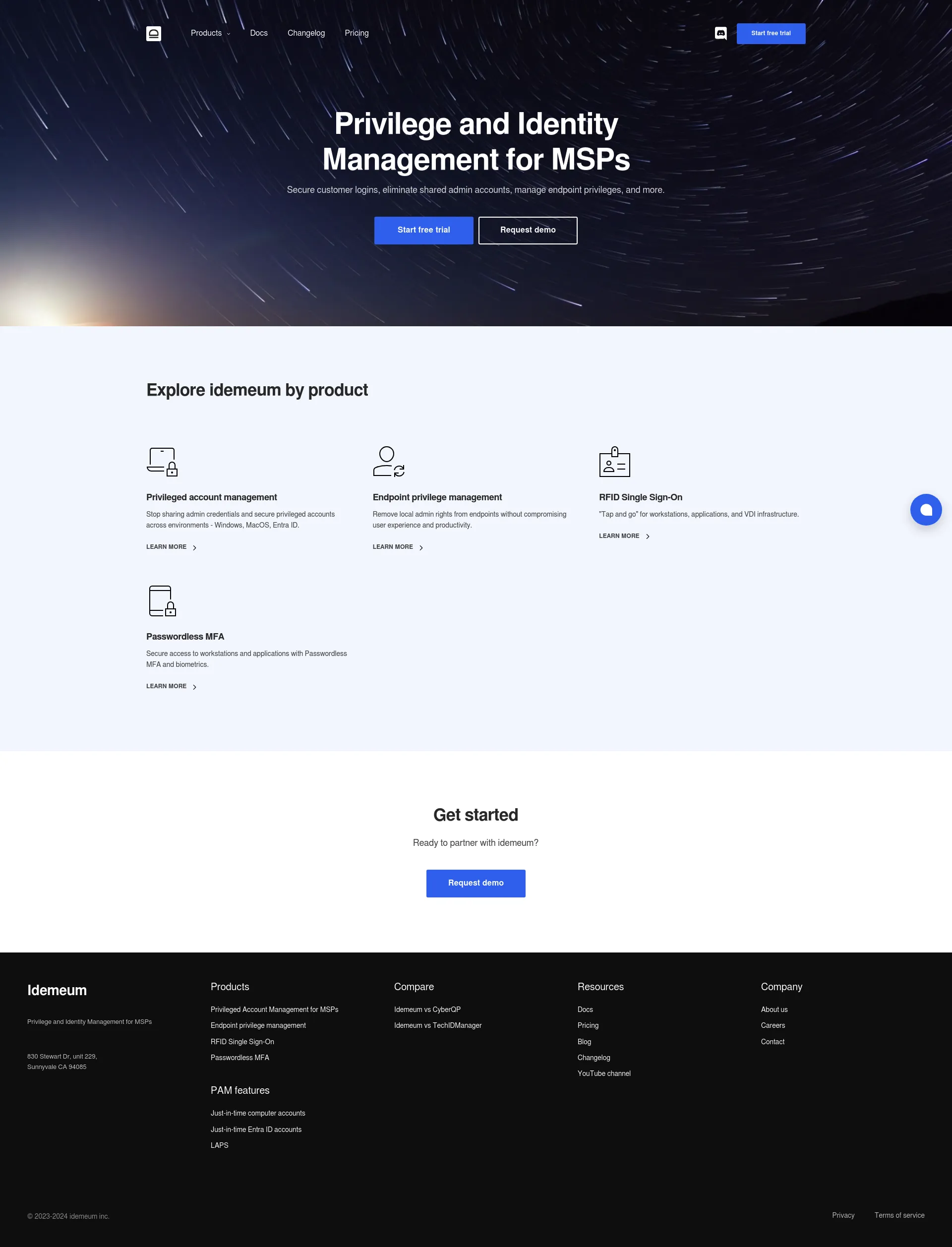Open the floating chat bubble widget
This screenshot has height=1247, width=952.
pyautogui.click(x=926, y=509)
